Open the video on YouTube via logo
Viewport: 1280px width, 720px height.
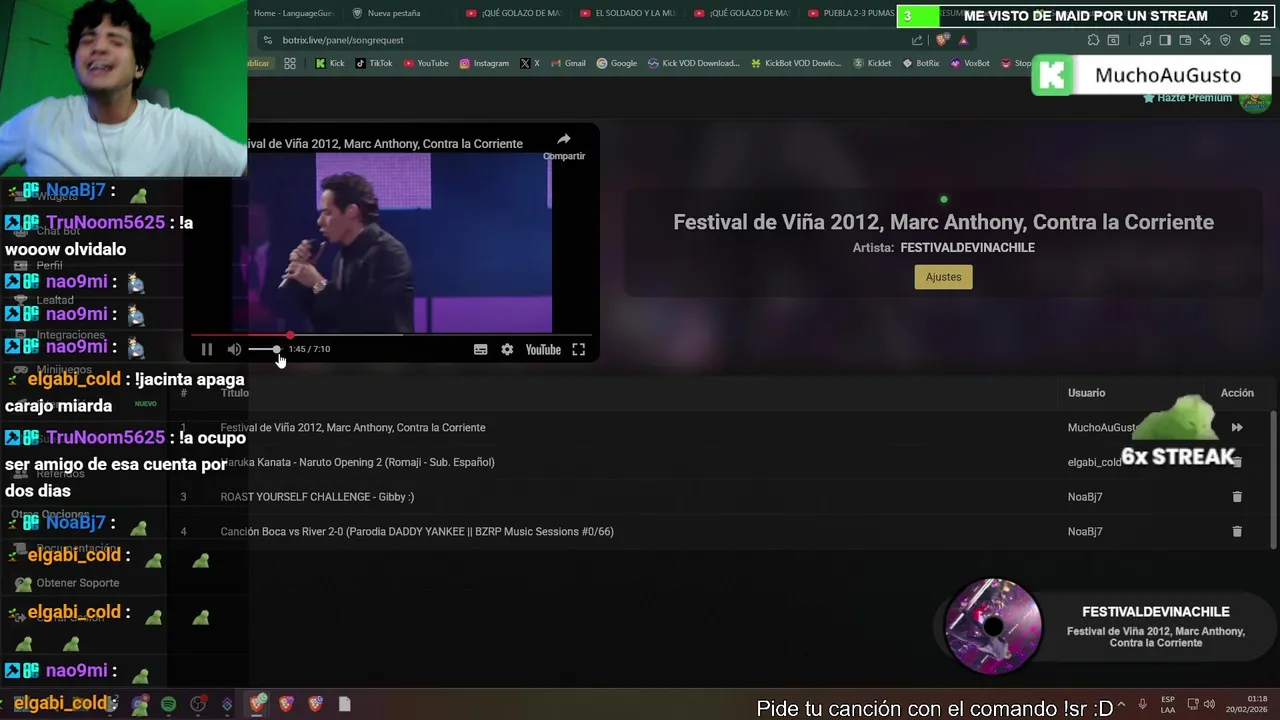[x=543, y=349]
